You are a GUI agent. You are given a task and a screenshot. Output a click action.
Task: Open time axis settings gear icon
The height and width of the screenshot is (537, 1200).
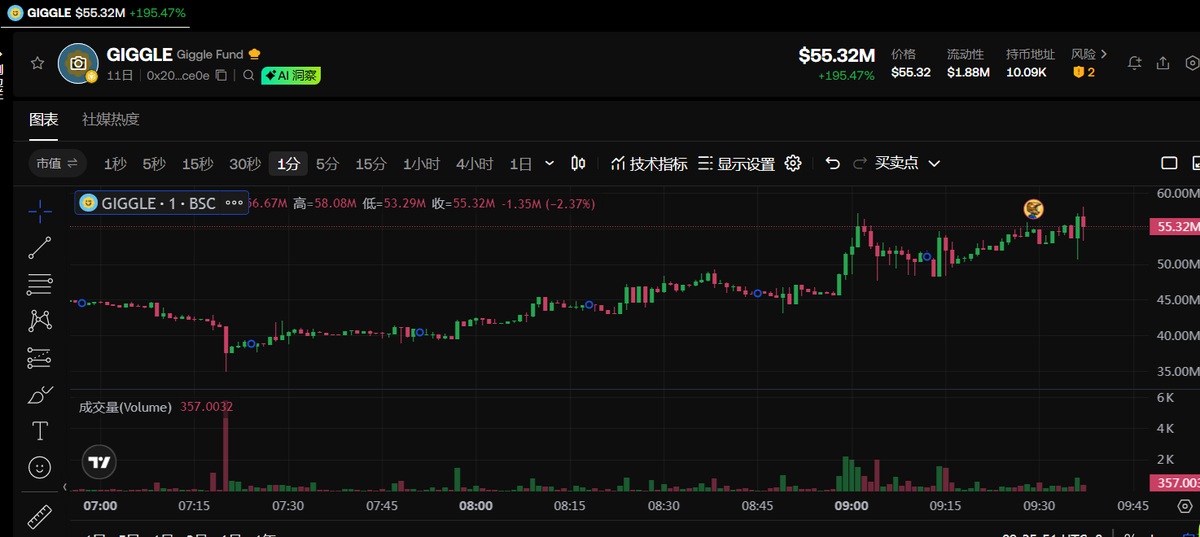point(1185,506)
